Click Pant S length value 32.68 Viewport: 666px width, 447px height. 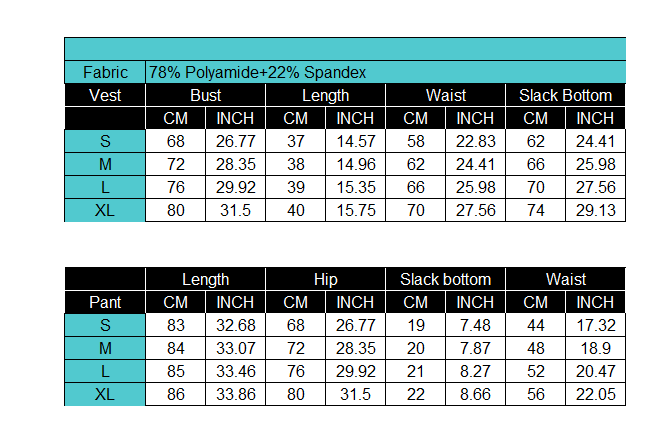tap(235, 325)
